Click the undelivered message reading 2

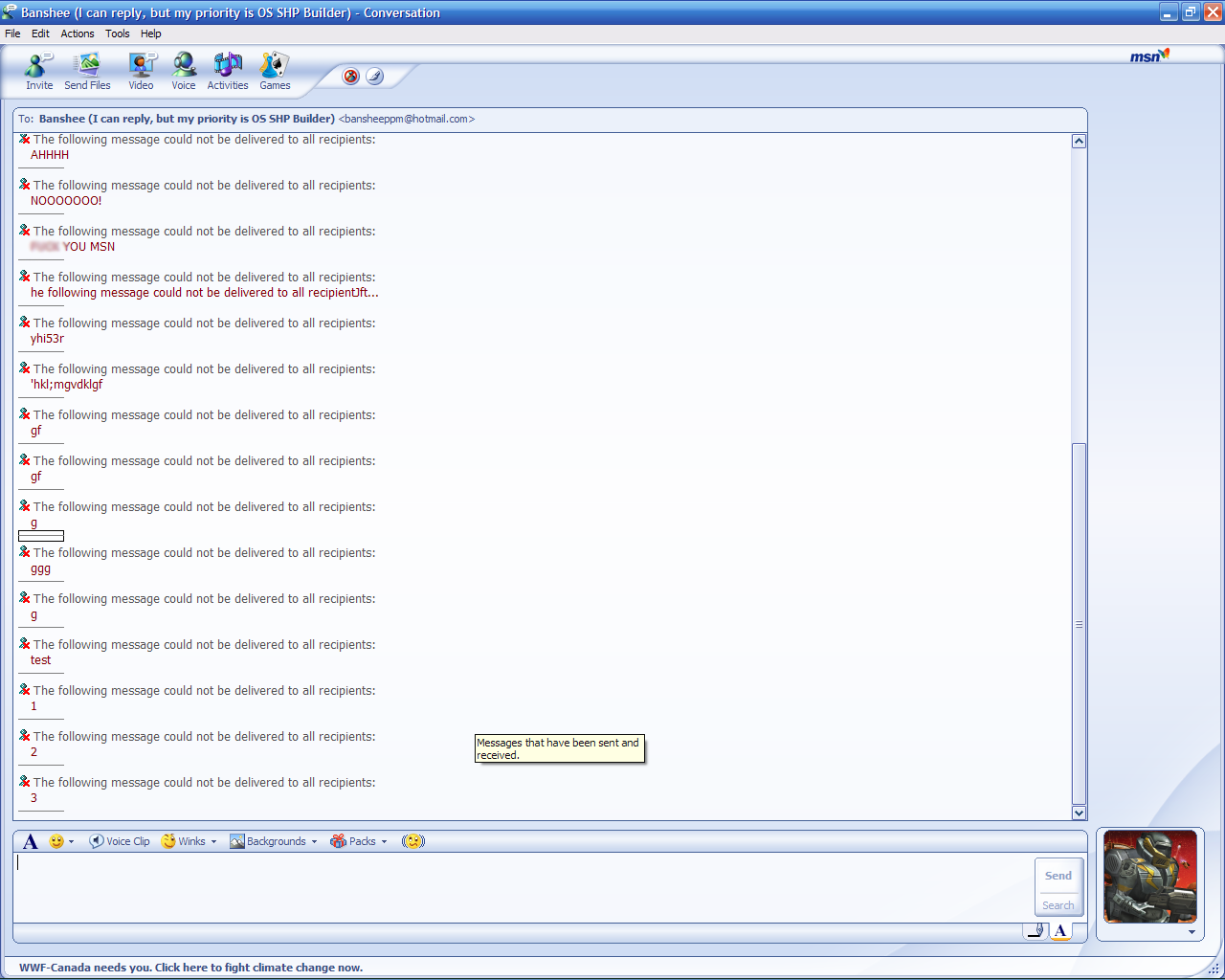tap(33, 751)
